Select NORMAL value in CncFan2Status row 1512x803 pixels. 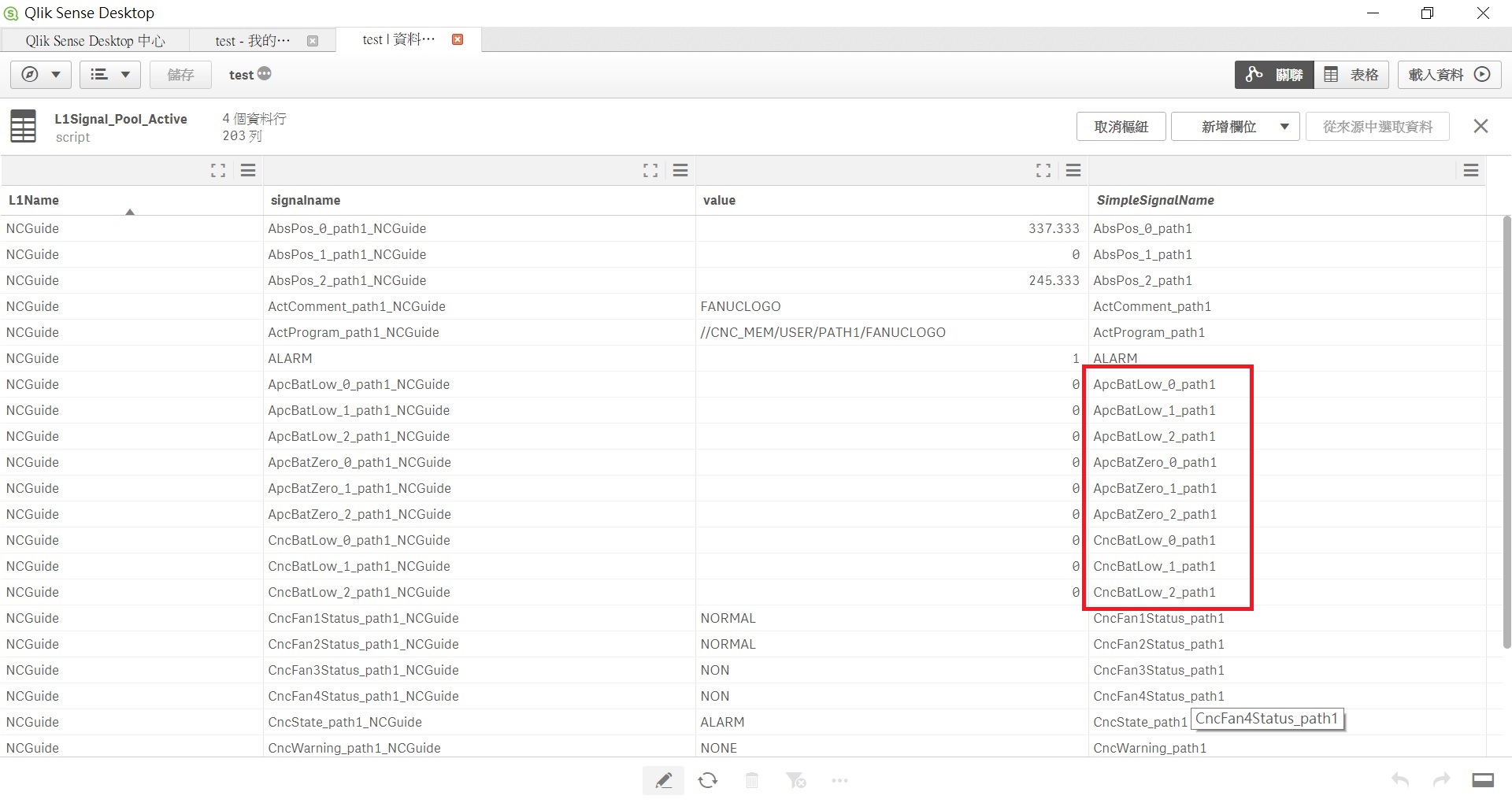[x=891, y=644]
